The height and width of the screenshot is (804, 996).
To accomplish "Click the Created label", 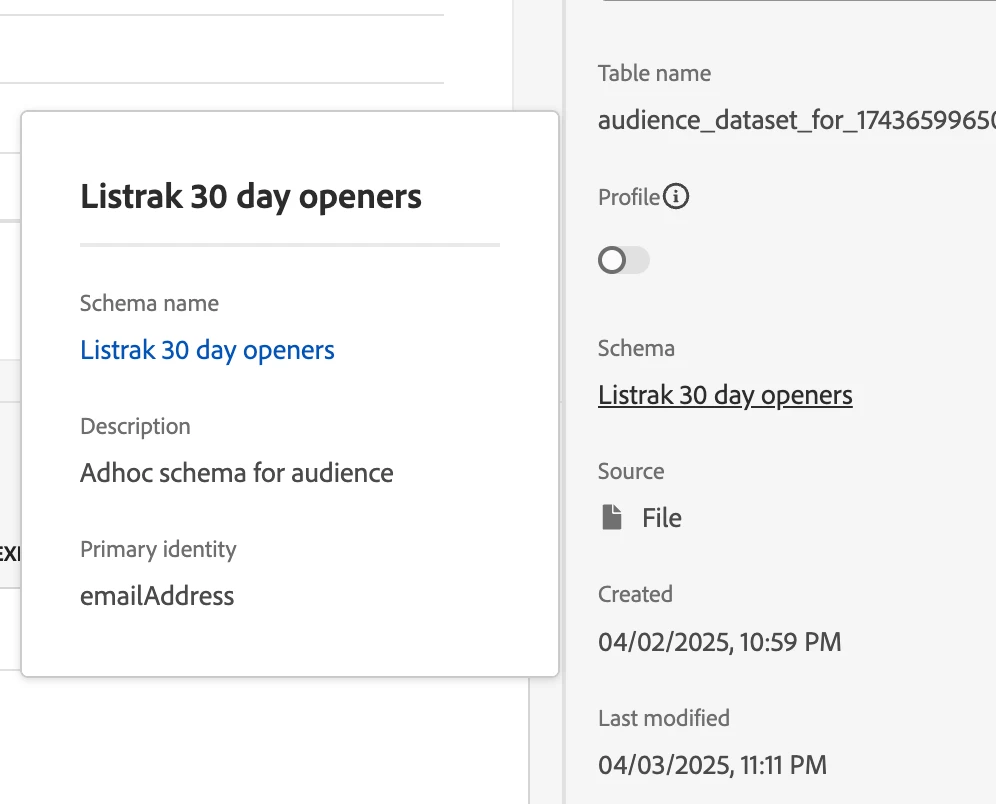I will click(635, 594).
